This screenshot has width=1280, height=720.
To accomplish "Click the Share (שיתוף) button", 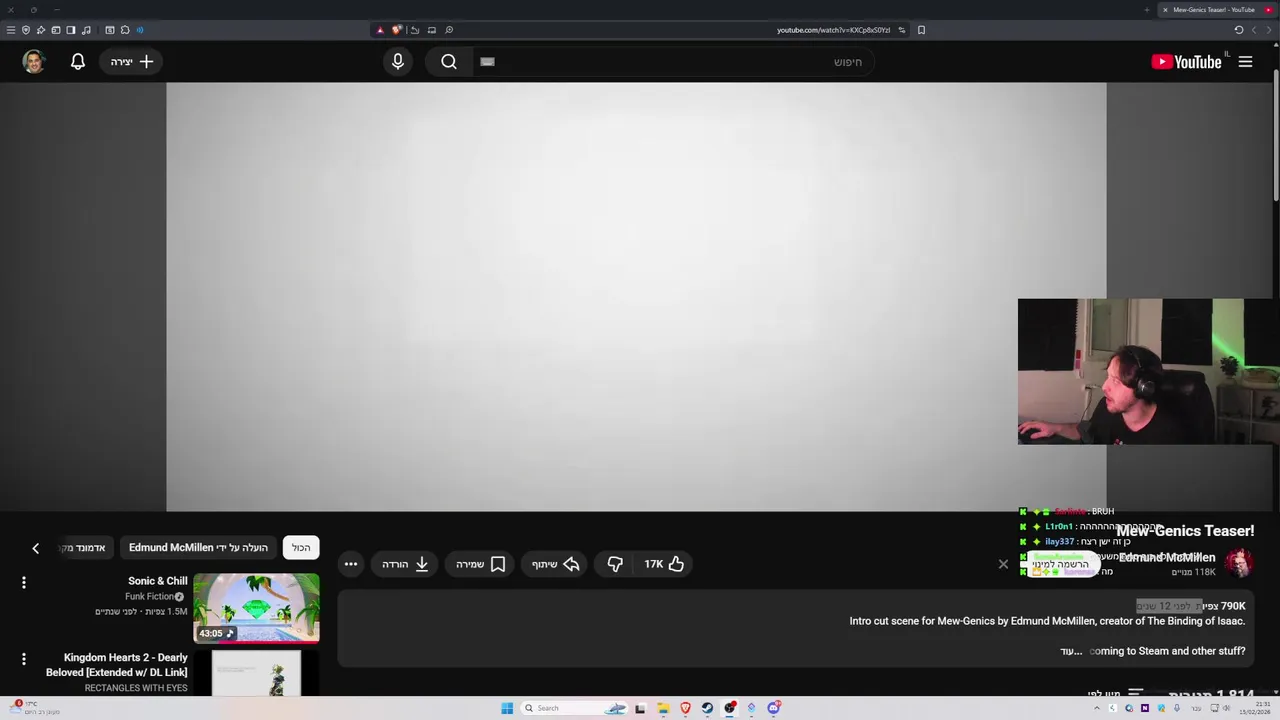I will 556,564.
